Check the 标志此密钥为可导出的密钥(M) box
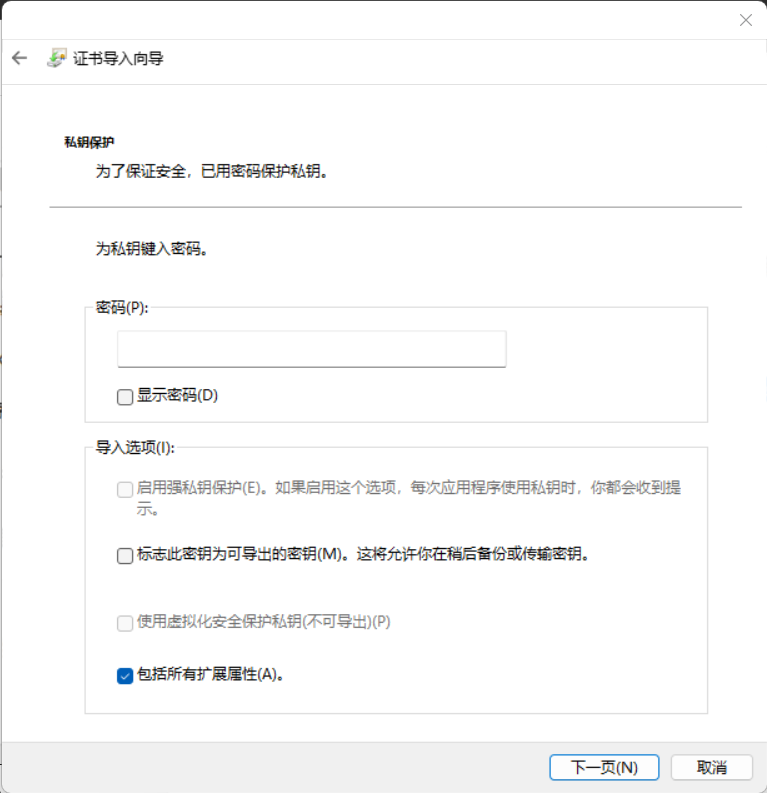This screenshot has width=767, height=793. [125, 555]
